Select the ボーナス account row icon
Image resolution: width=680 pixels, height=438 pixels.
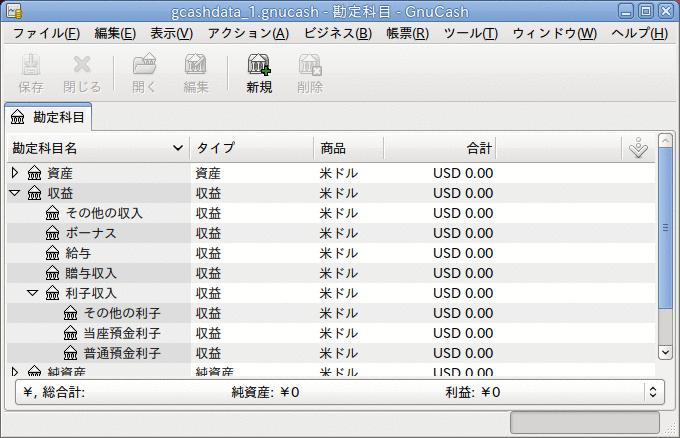(53, 233)
